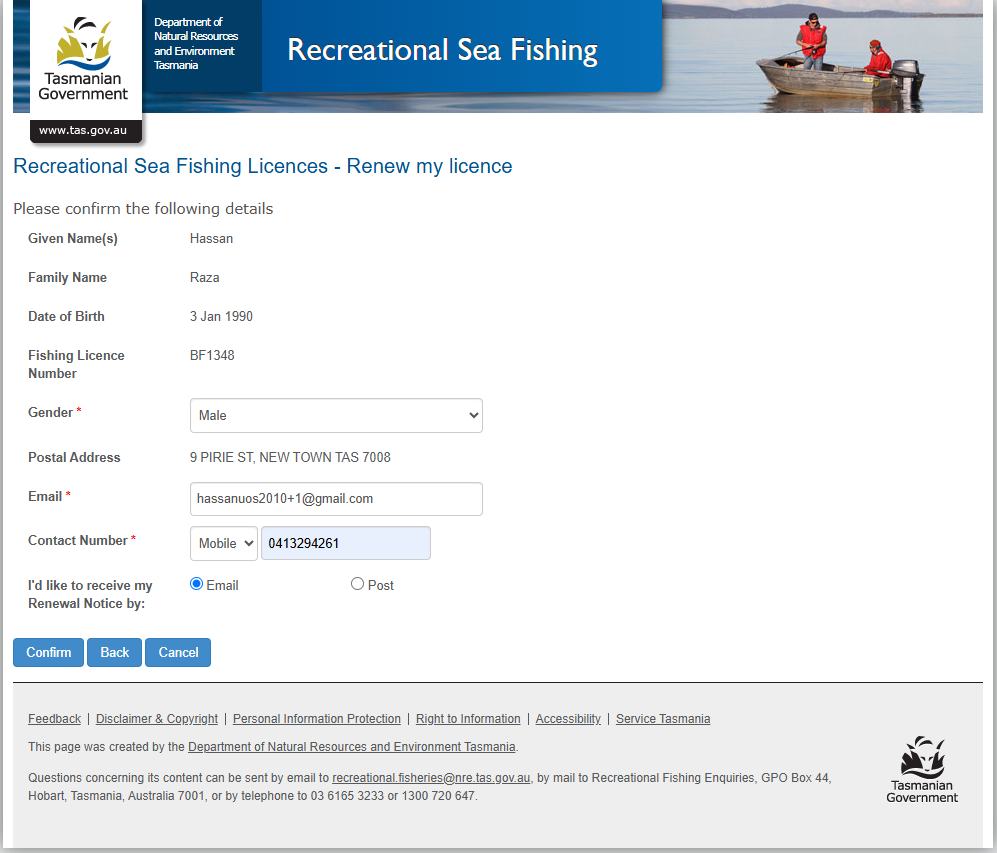Open the Gender dropdown

336,416
